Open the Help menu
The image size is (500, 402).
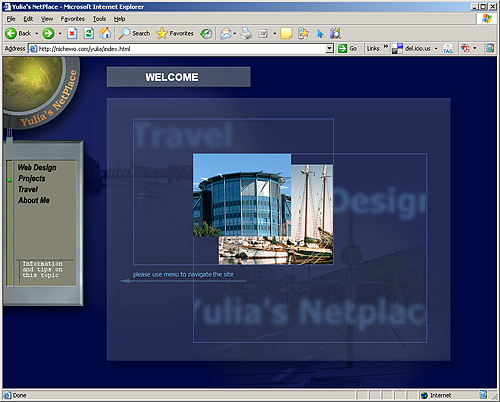pos(119,19)
